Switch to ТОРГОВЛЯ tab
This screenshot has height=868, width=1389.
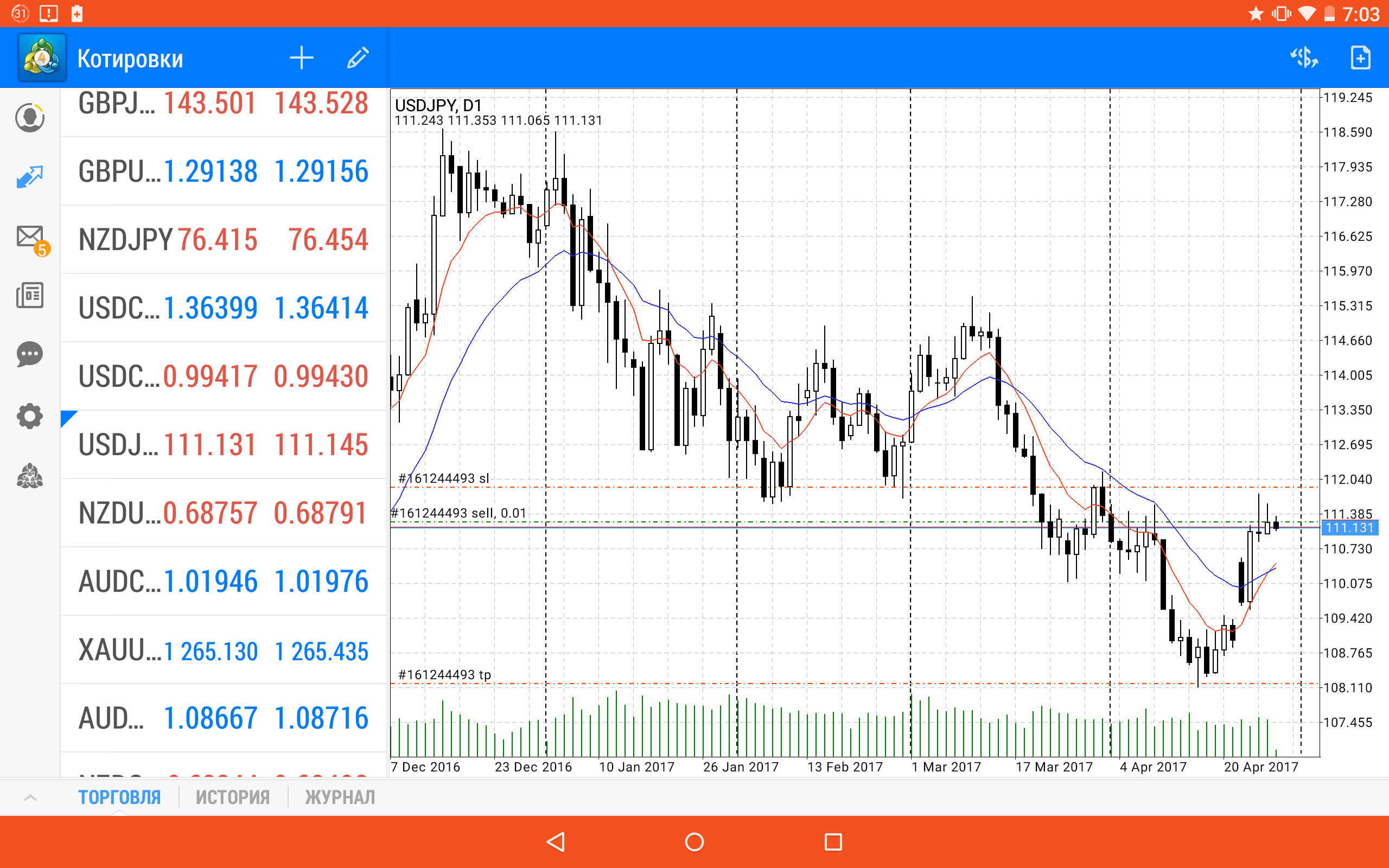tap(119, 797)
